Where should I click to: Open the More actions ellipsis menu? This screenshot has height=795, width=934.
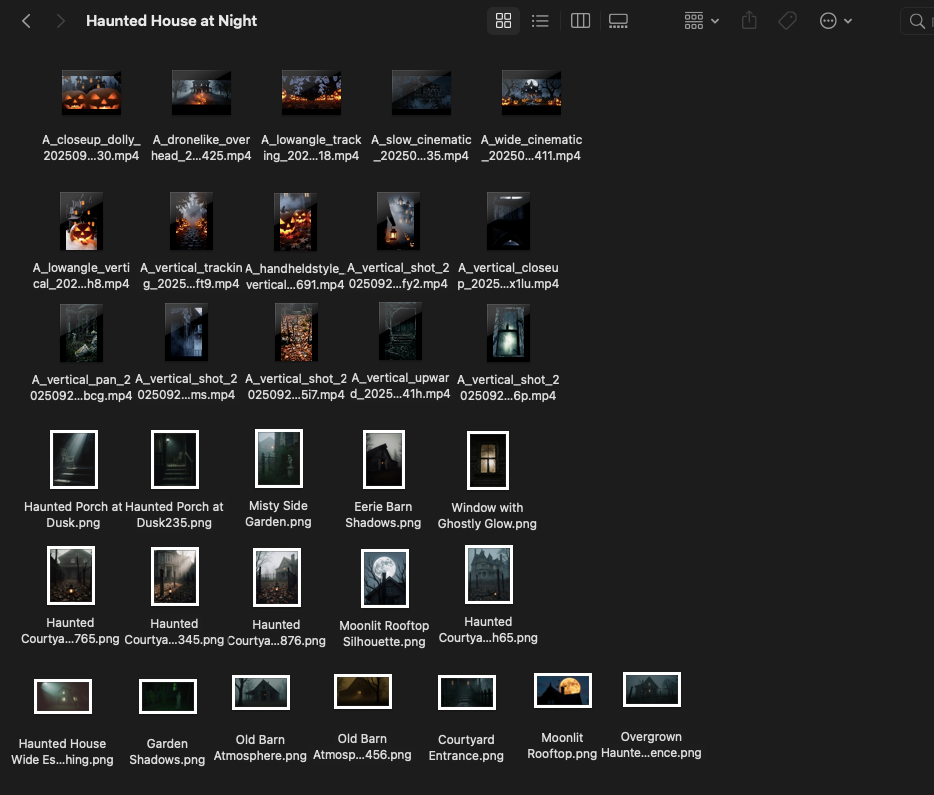[835, 21]
